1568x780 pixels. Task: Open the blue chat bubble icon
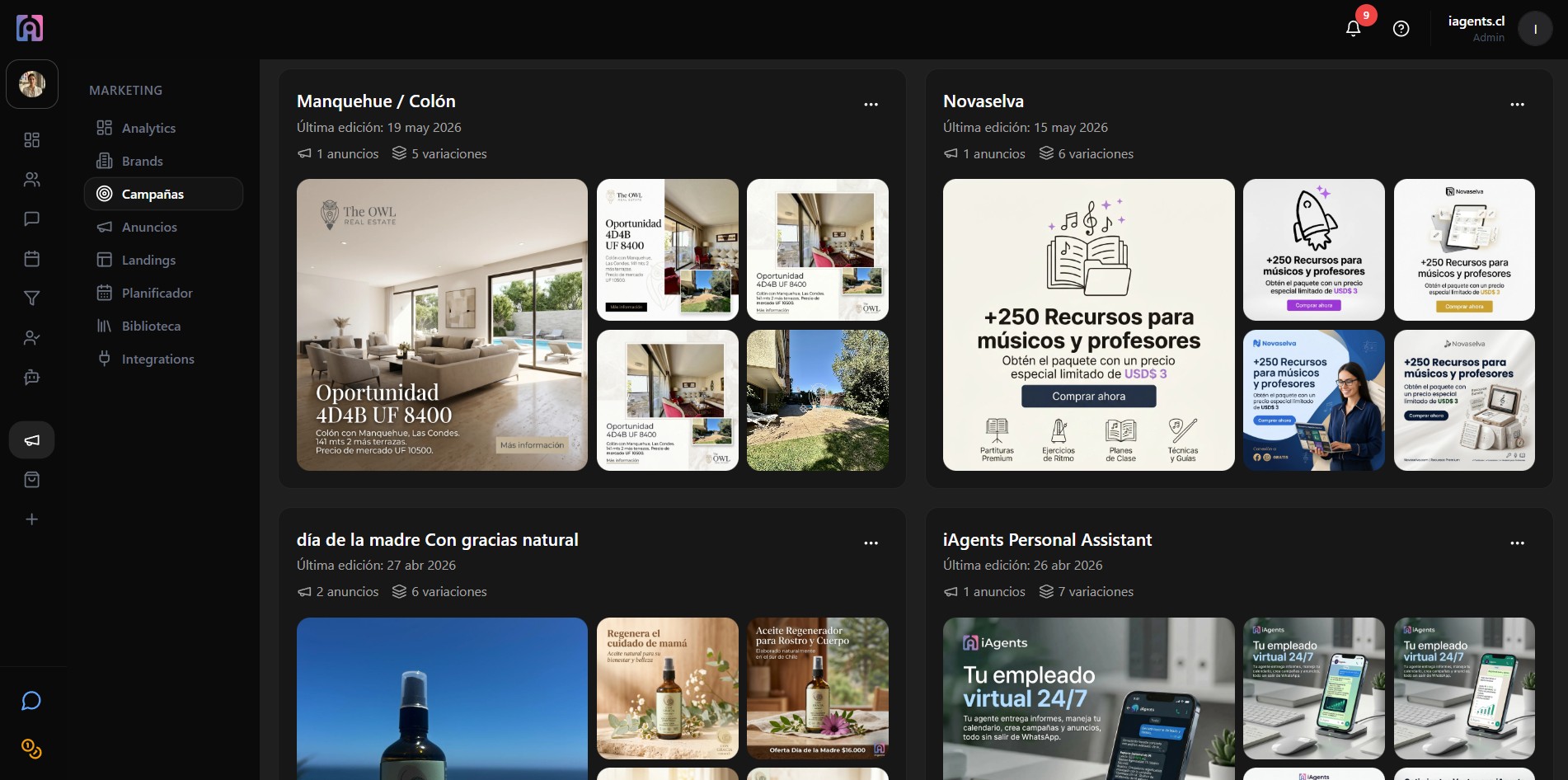(x=31, y=701)
